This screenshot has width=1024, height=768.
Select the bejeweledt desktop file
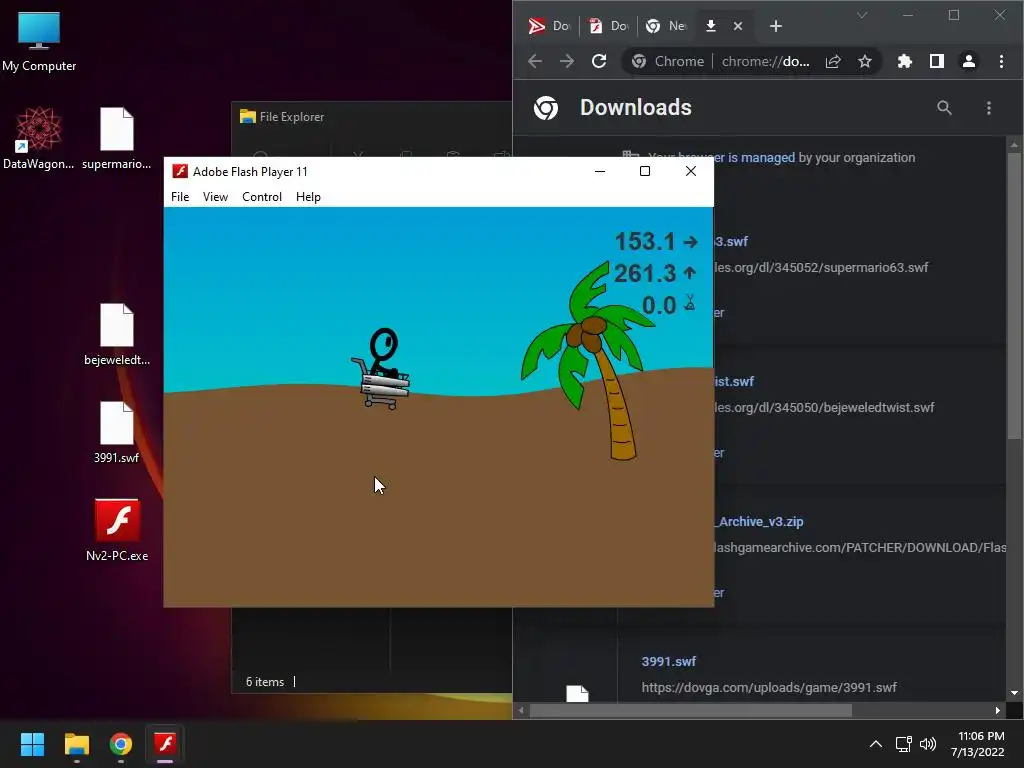(116, 334)
